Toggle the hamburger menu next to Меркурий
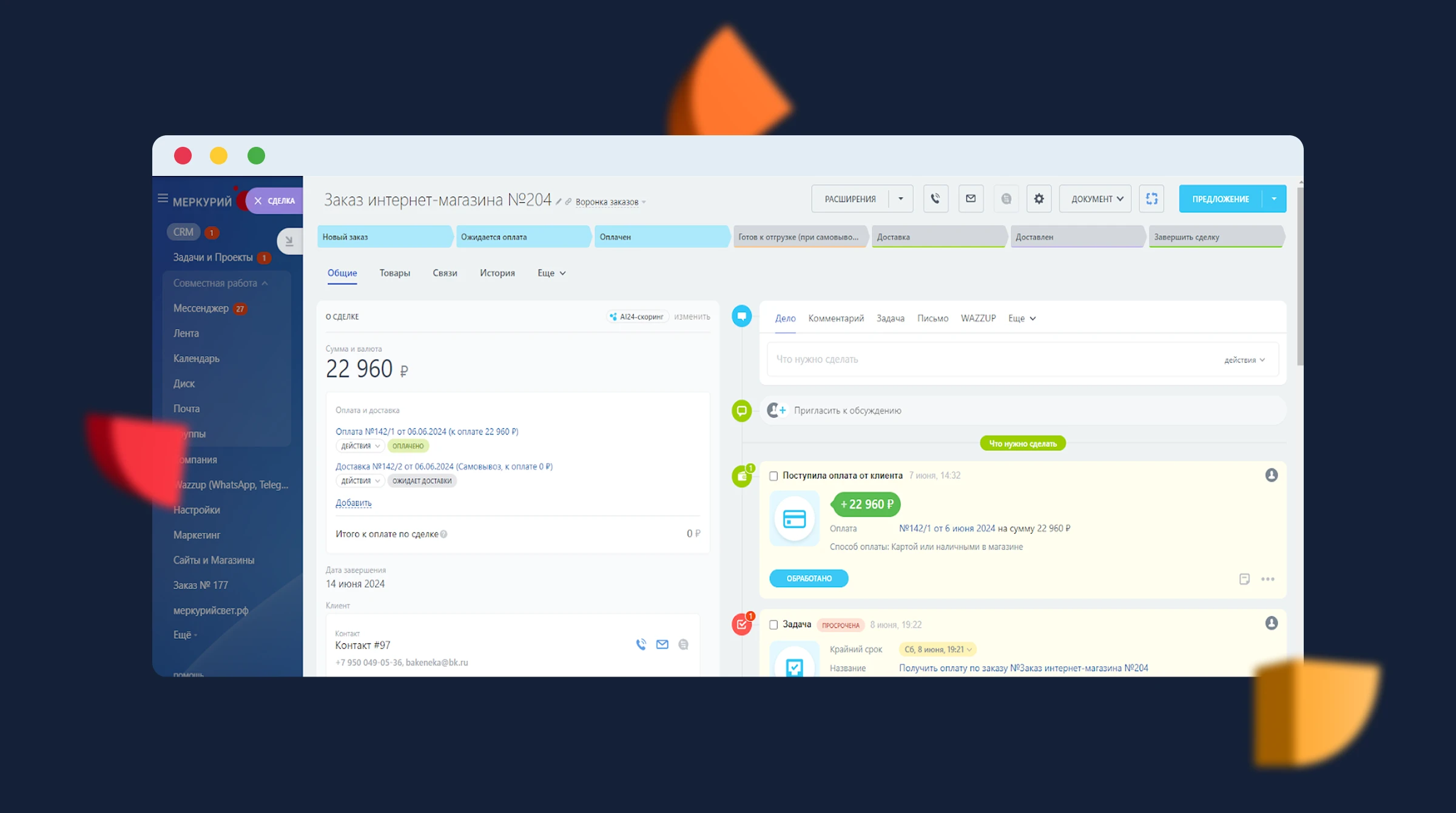This screenshot has height=813, width=1456. 163,199
